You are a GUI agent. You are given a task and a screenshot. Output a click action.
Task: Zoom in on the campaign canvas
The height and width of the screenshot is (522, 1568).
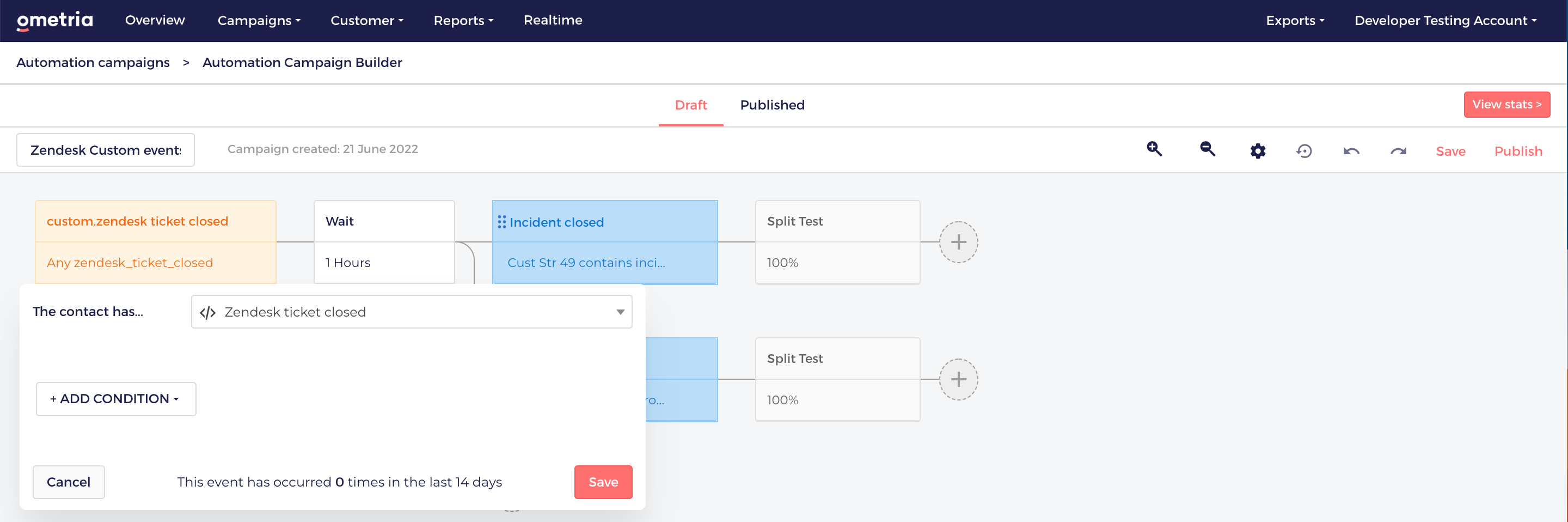(x=1154, y=150)
